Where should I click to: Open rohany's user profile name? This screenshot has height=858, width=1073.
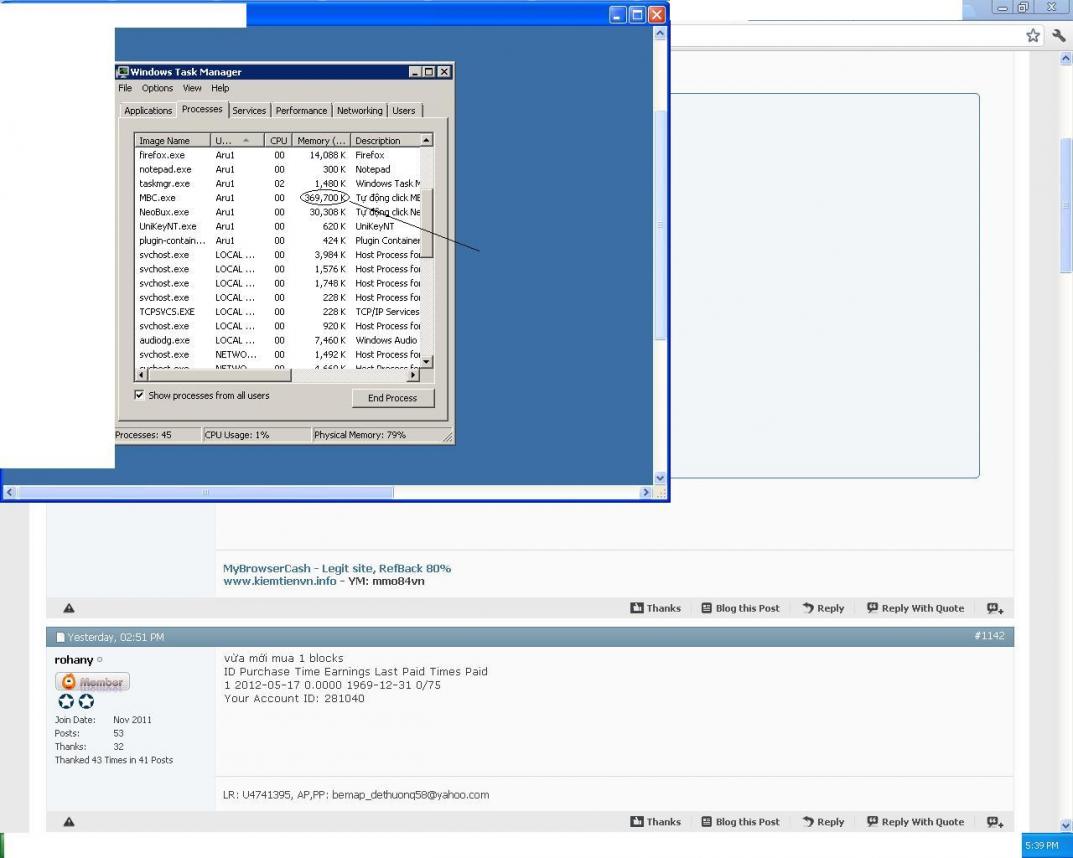click(74, 660)
